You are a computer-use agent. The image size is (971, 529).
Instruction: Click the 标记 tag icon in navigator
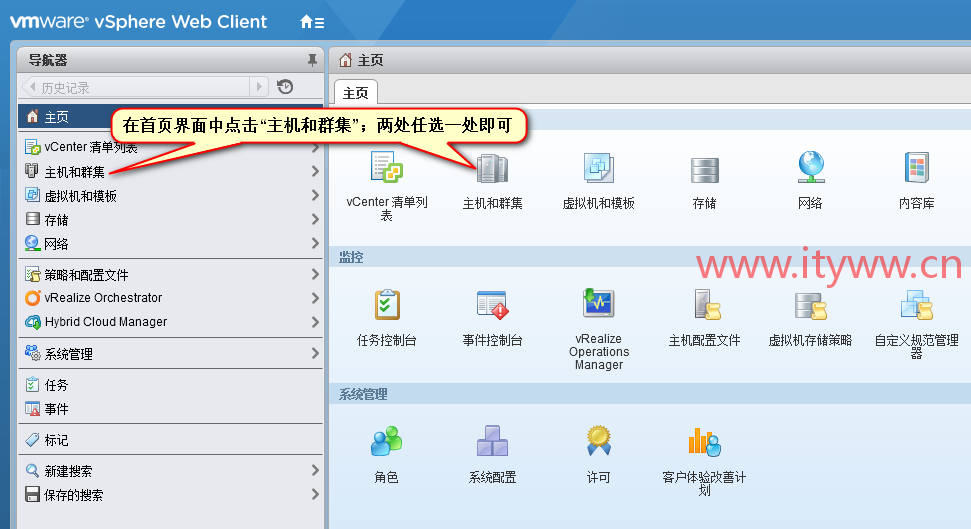pyautogui.click(x=32, y=440)
